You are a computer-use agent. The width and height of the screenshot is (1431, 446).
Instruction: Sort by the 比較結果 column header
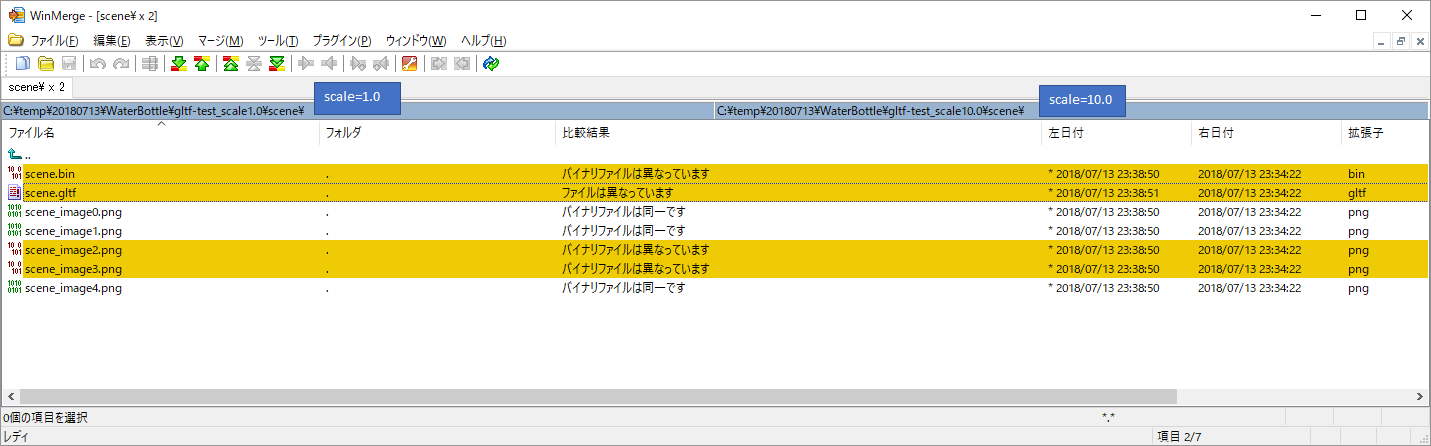click(x=798, y=132)
